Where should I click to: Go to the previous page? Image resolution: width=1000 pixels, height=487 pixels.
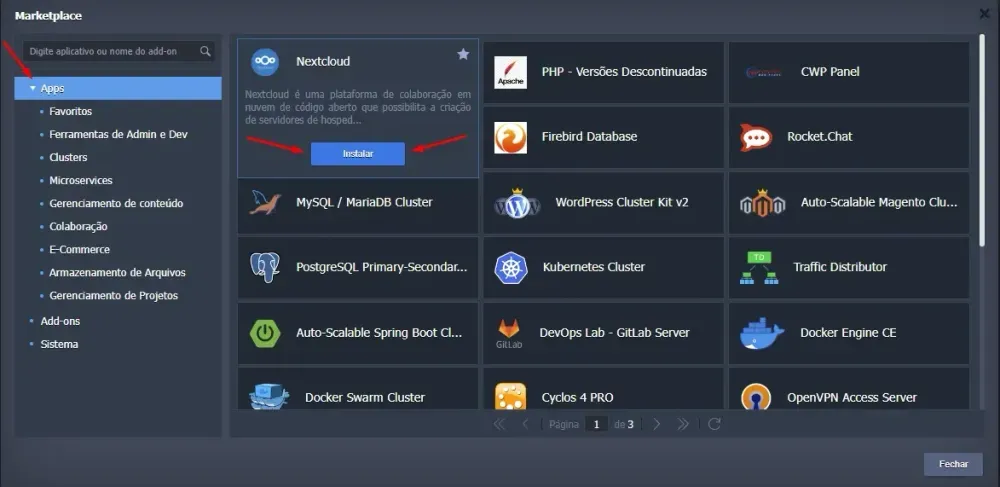click(525, 424)
